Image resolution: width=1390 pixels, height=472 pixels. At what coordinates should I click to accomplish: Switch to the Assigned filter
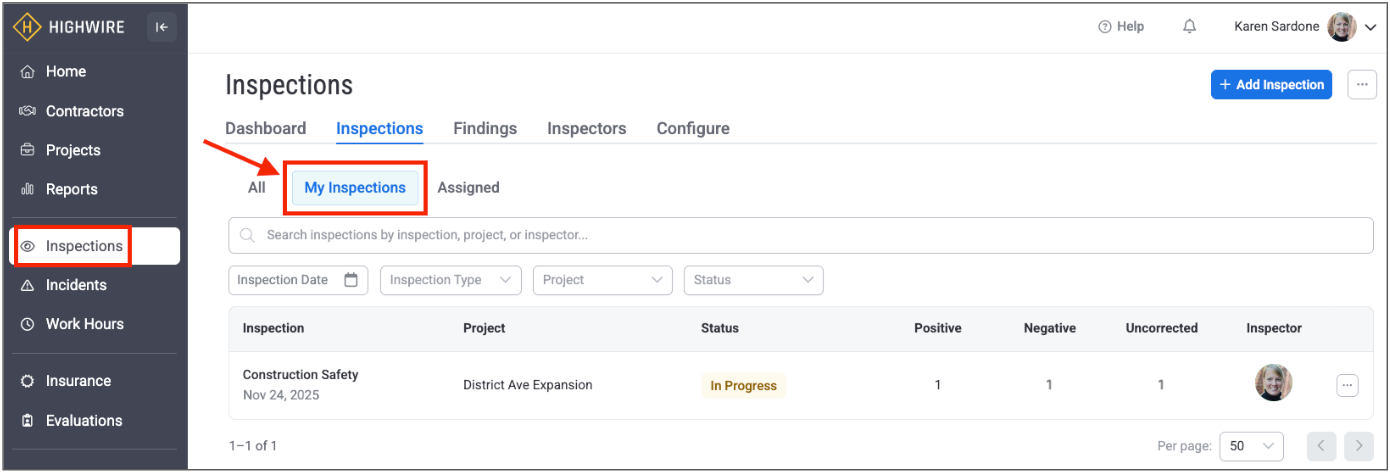[468, 188]
